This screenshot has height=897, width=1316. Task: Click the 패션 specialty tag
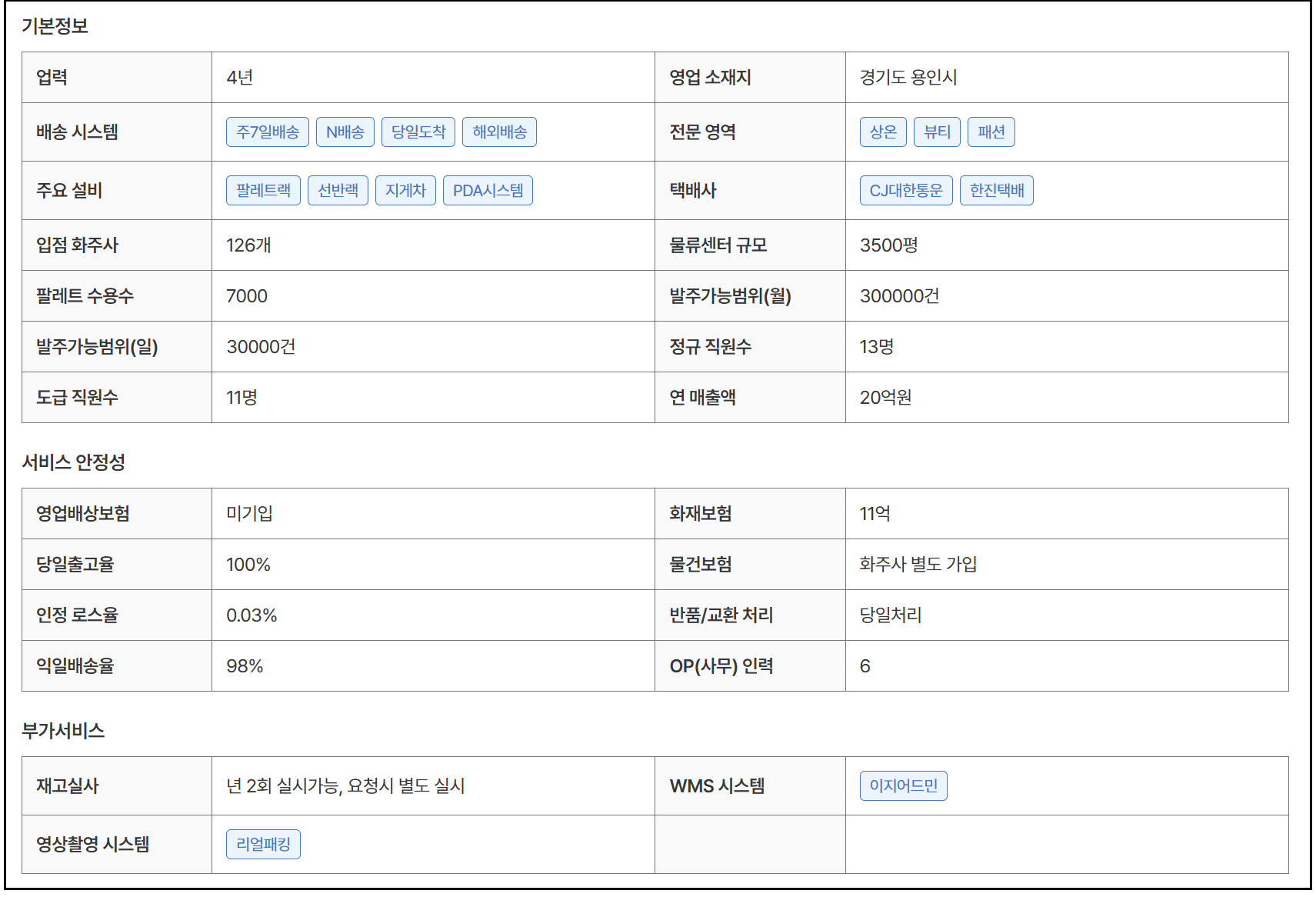991,132
